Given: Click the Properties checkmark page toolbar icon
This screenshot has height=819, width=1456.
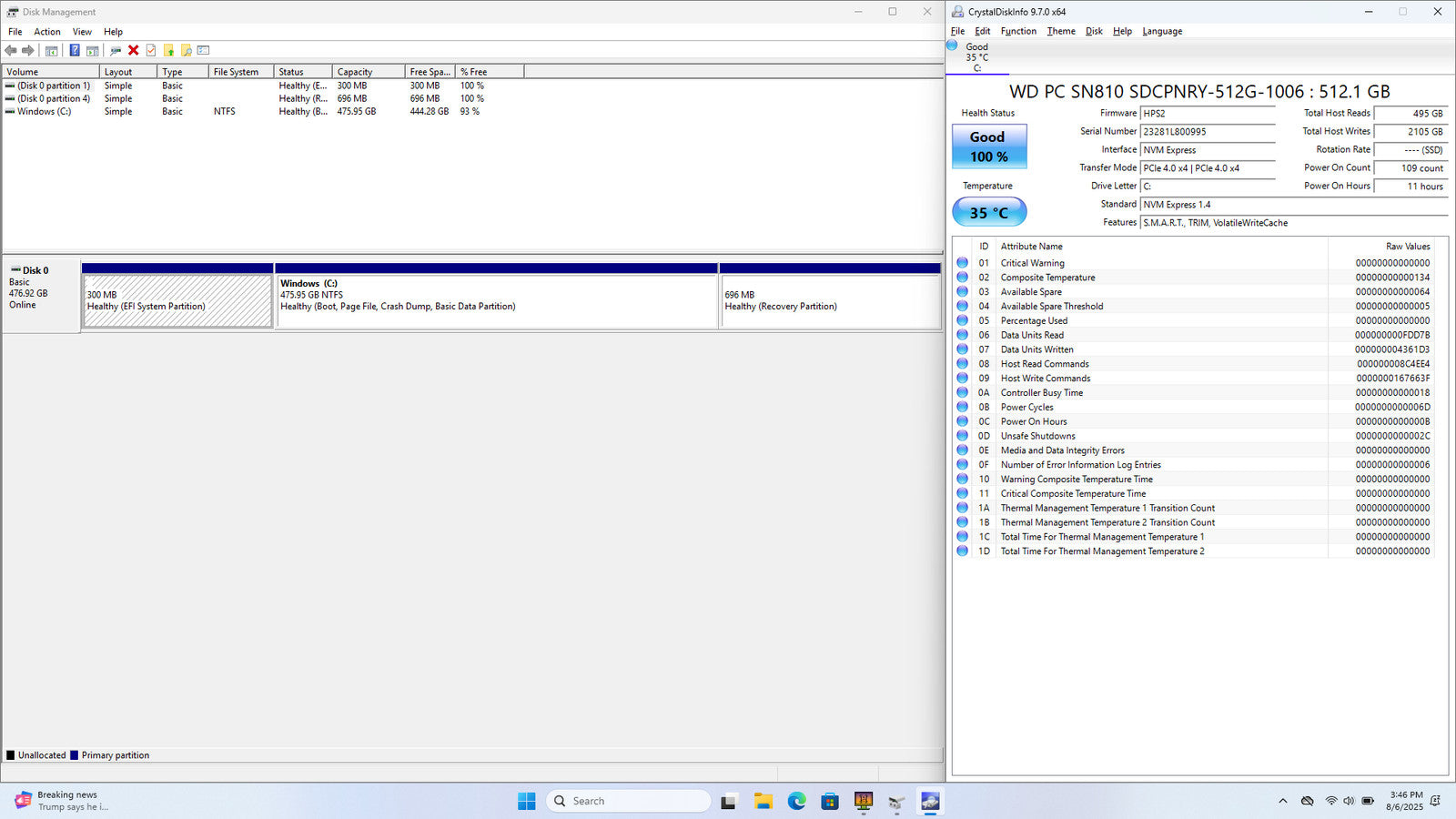Looking at the screenshot, I should [151, 51].
